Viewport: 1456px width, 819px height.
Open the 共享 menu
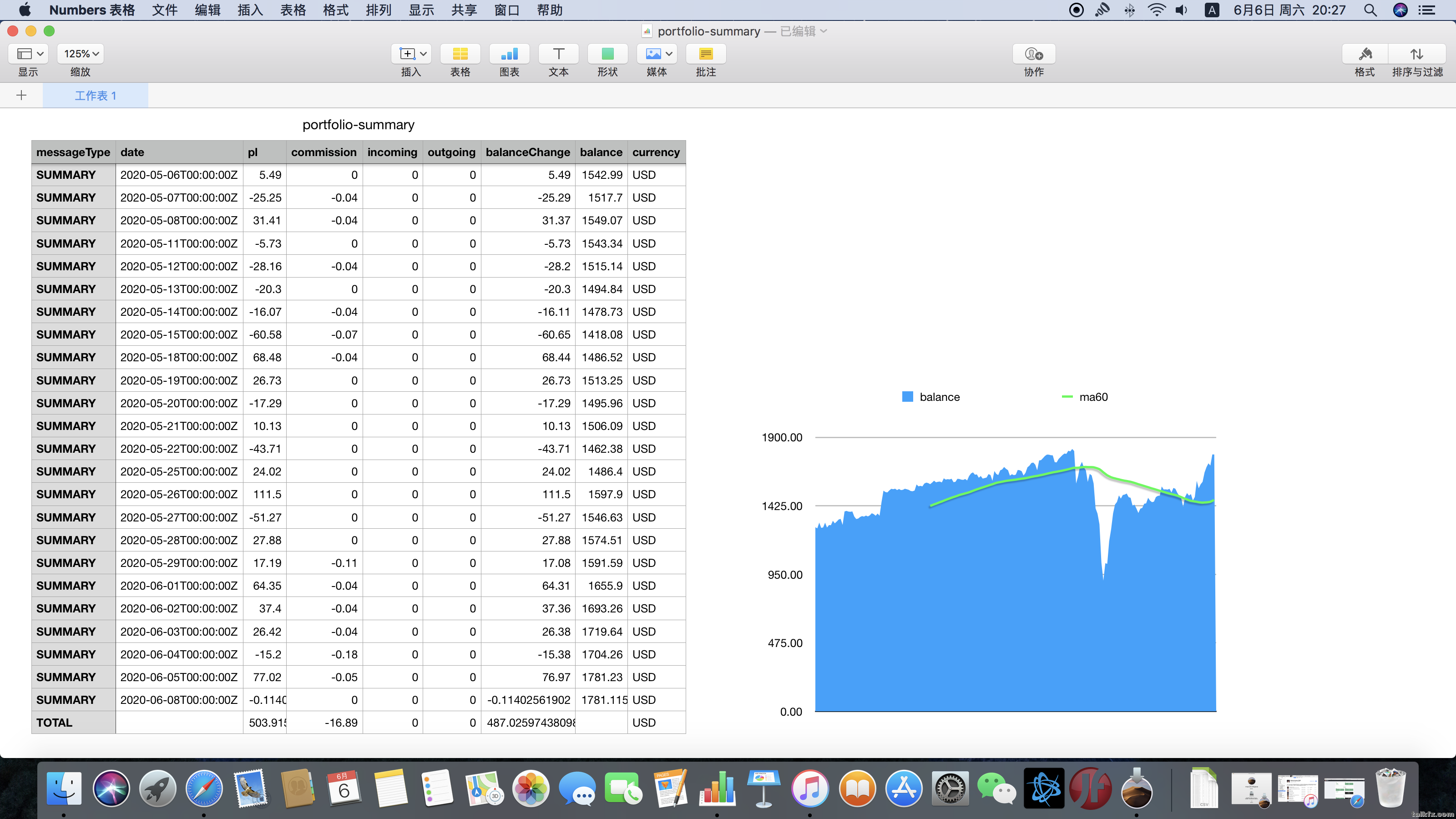[x=464, y=10]
